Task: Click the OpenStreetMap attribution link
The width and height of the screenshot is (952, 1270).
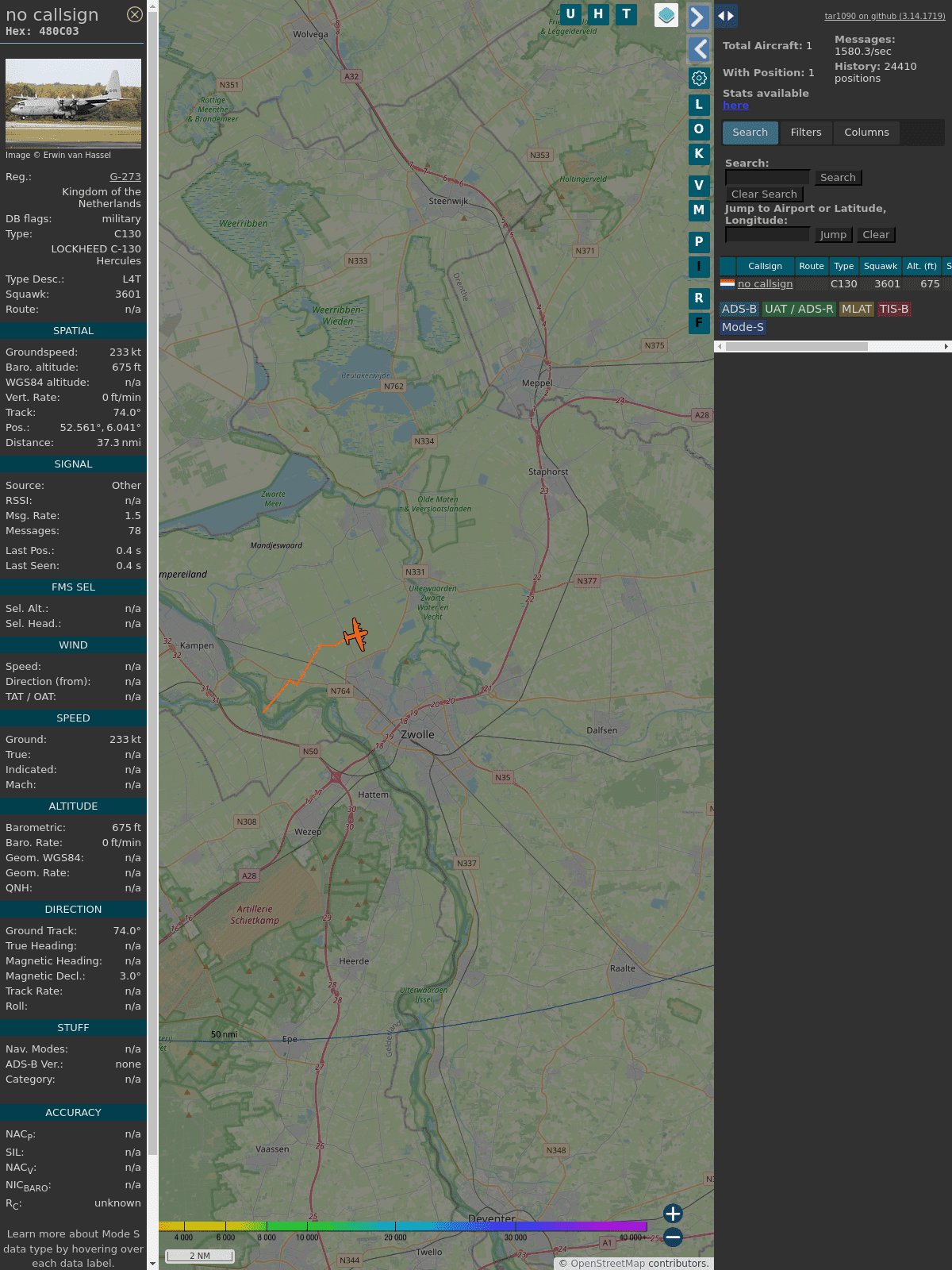Action: pyautogui.click(x=608, y=1264)
